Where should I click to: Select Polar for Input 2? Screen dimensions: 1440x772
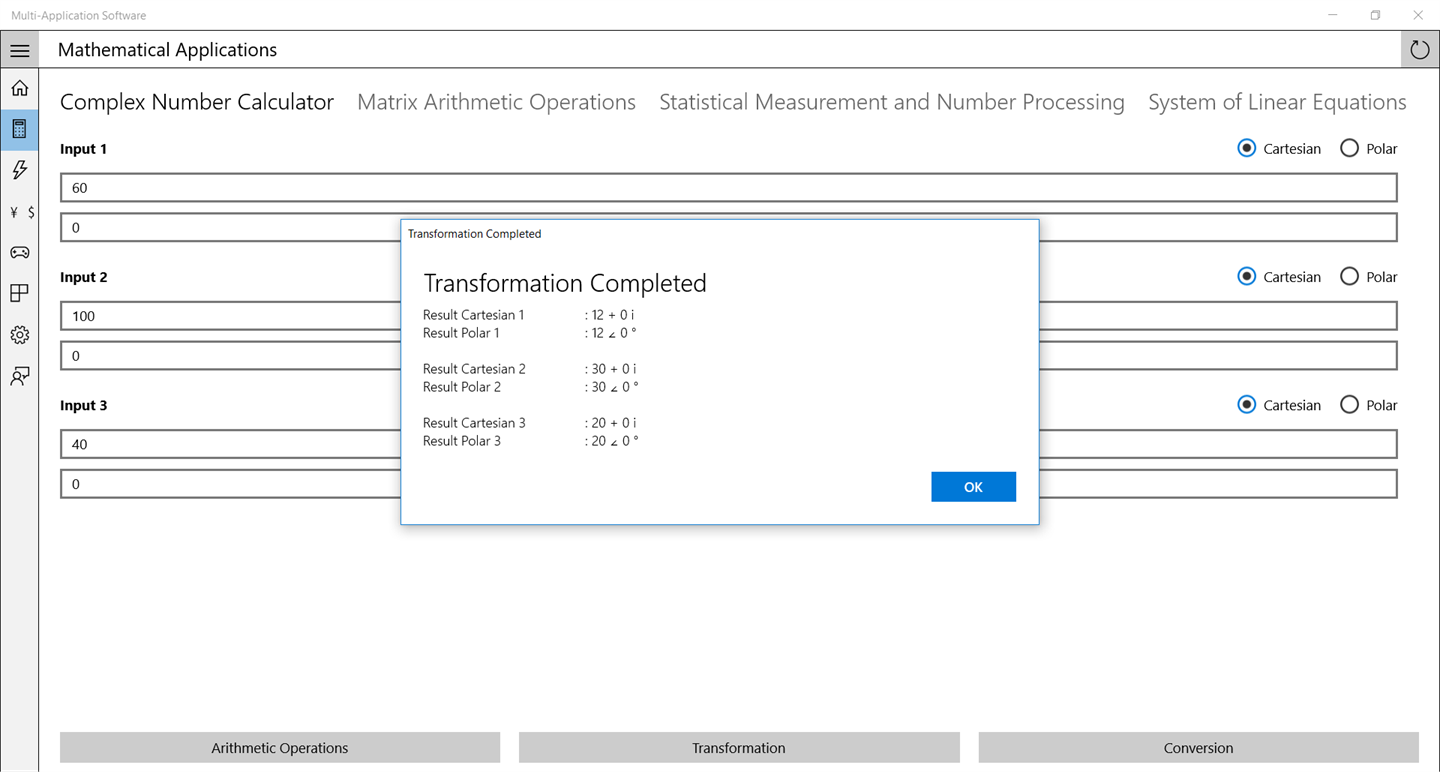[x=1369, y=277]
